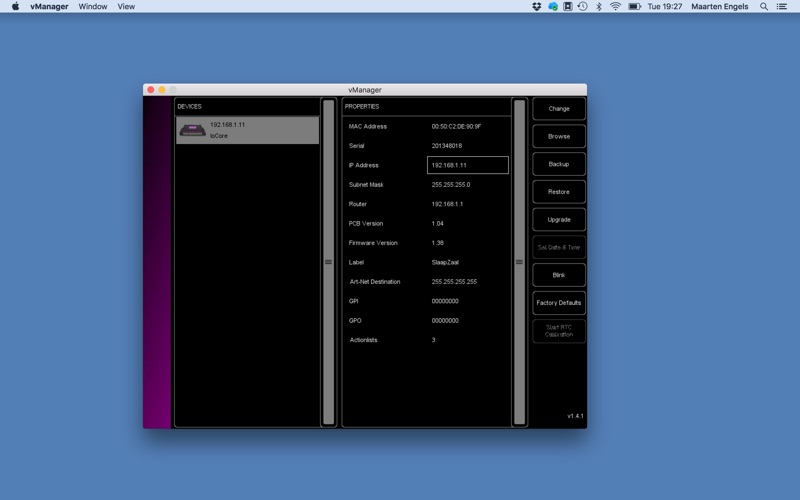Image resolution: width=800 pixels, height=500 pixels.
Task: Select the IoCore device icon
Action: click(x=192, y=130)
